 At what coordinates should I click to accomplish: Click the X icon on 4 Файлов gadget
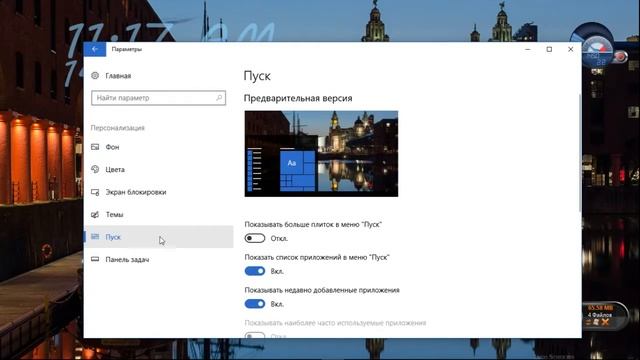(x=605, y=322)
